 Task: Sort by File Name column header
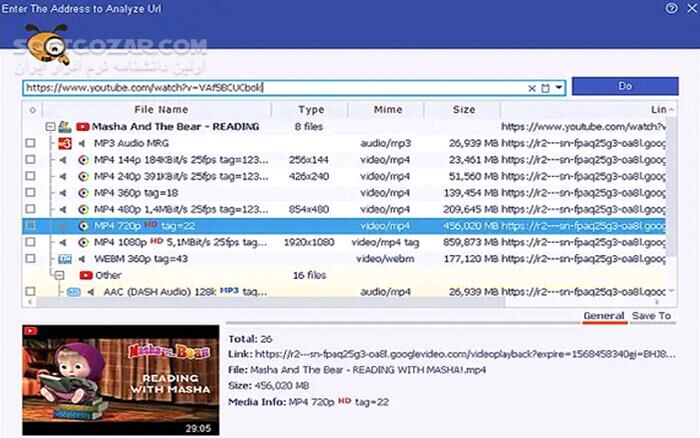coord(161,110)
